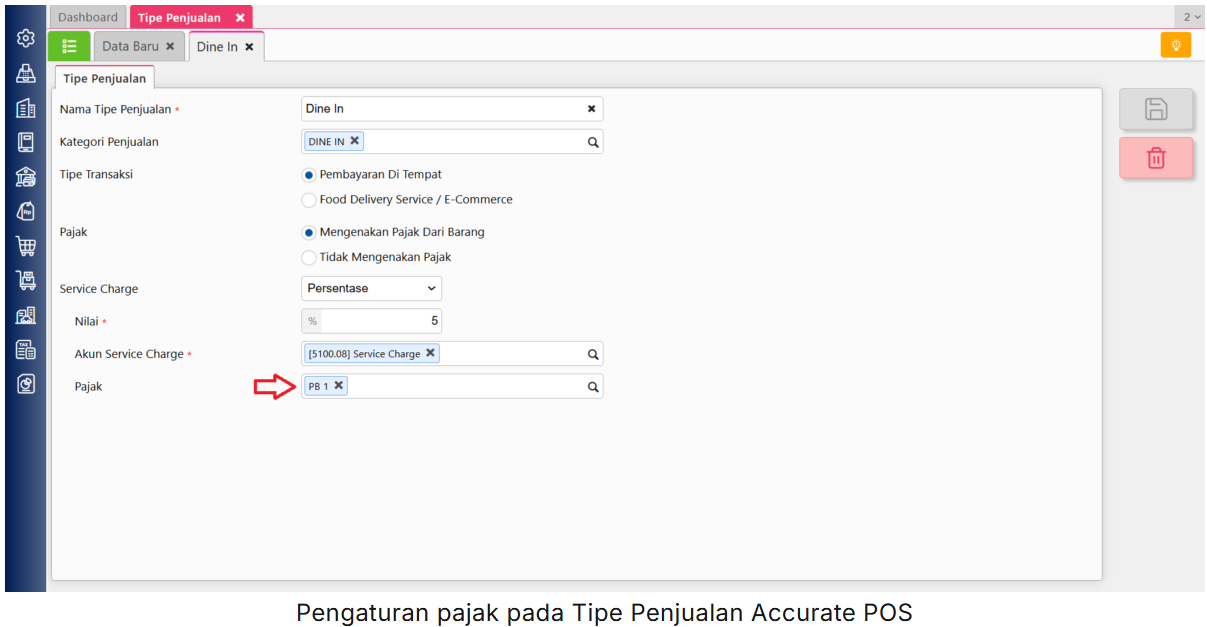Close the Dine In tab

(249, 47)
